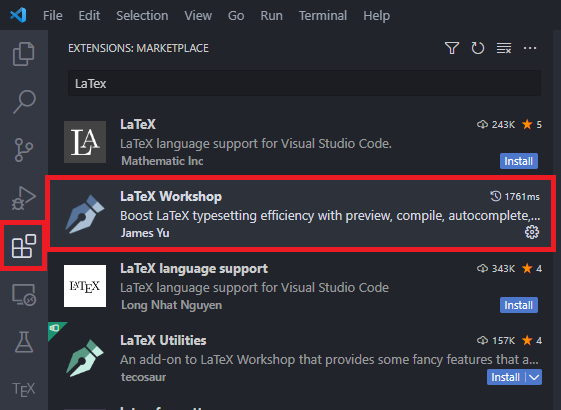Open Source Control view

coord(24,150)
